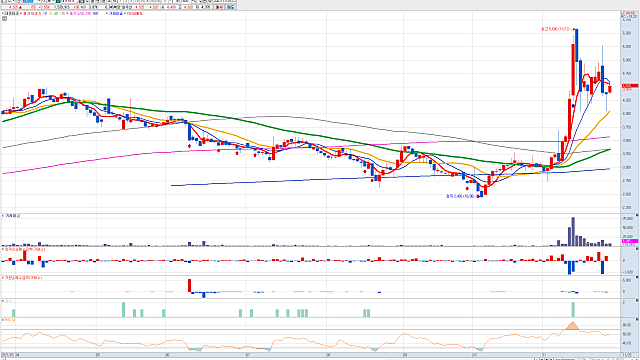Click the 07 month label on the date axis
The width and height of the screenshot is (640, 360).
pyautogui.click(x=248, y=356)
